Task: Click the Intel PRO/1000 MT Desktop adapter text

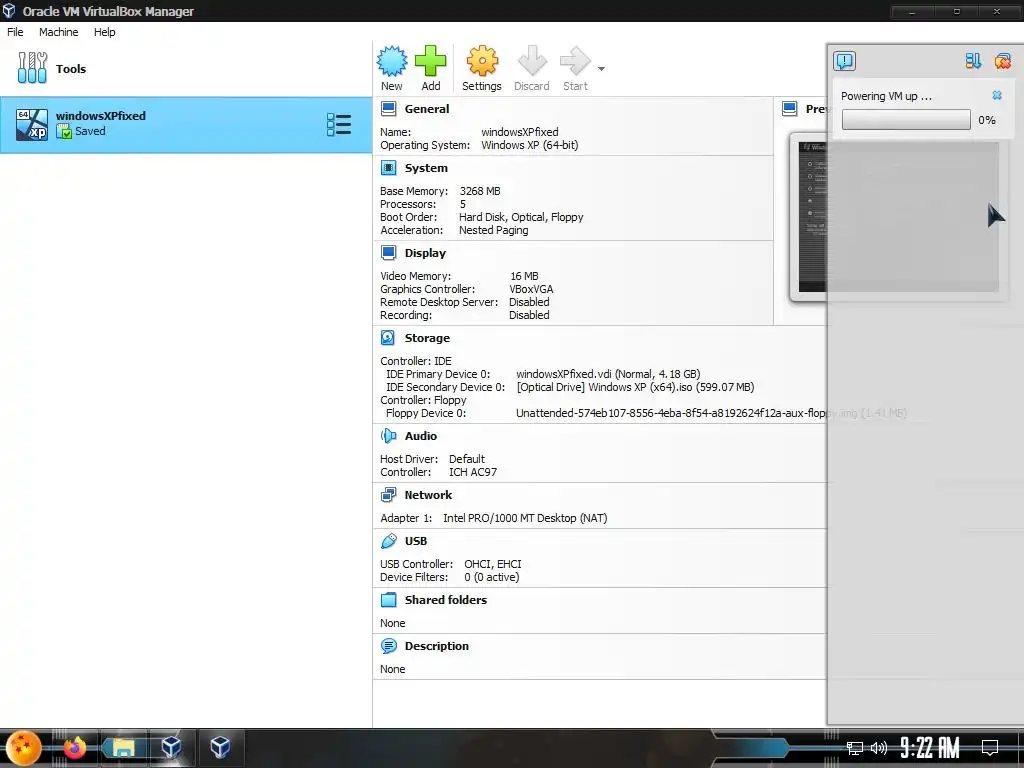Action: click(525, 518)
